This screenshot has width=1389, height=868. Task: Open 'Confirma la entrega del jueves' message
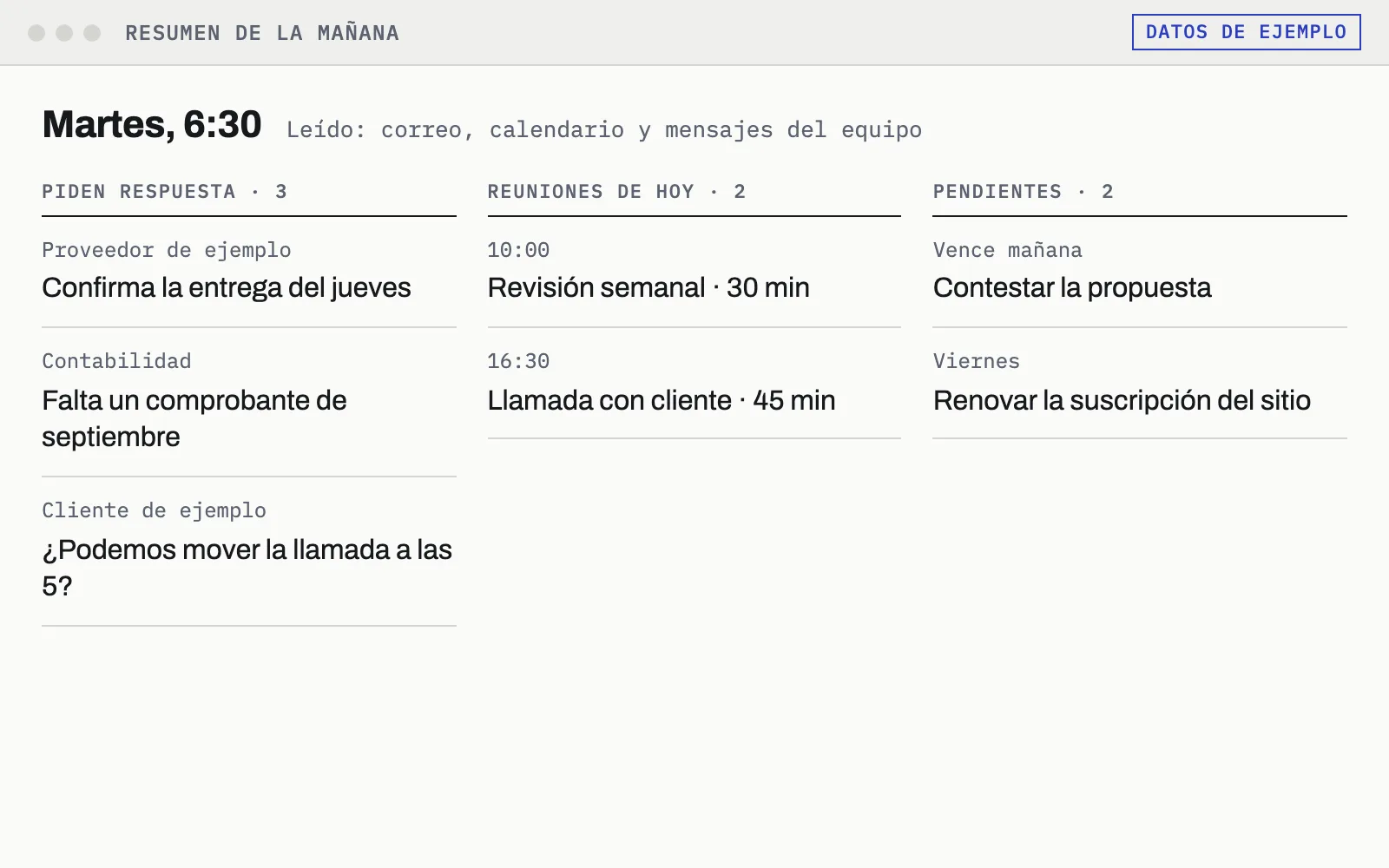point(227,287)
